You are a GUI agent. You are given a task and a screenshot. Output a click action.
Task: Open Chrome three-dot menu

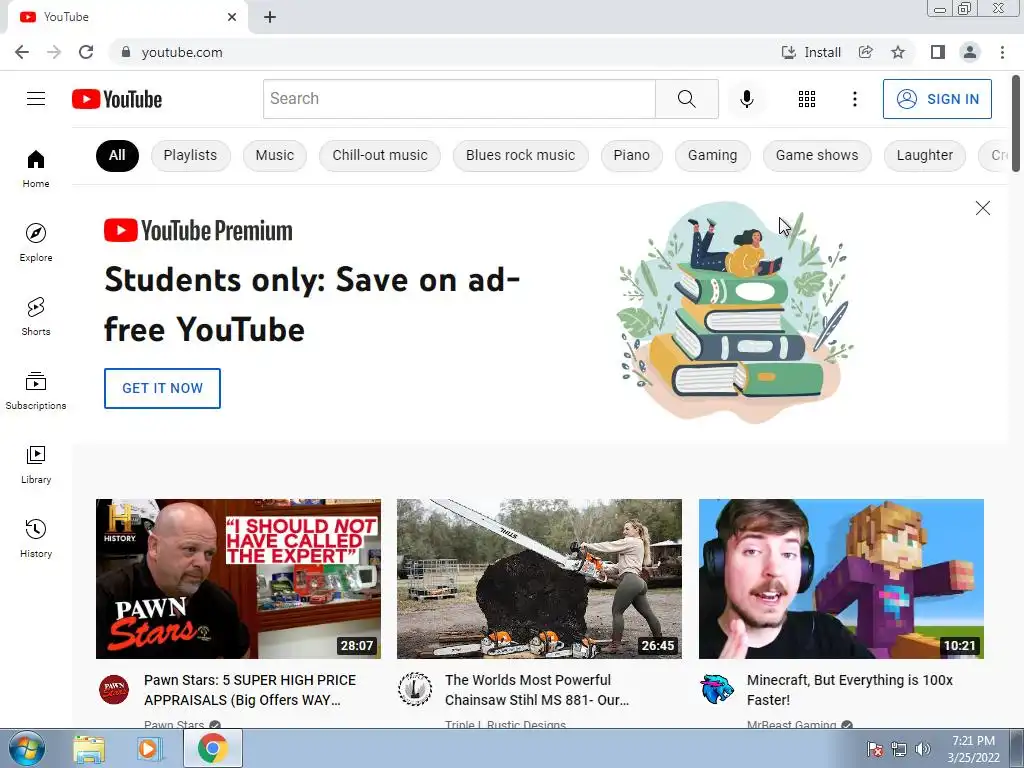1002,52
